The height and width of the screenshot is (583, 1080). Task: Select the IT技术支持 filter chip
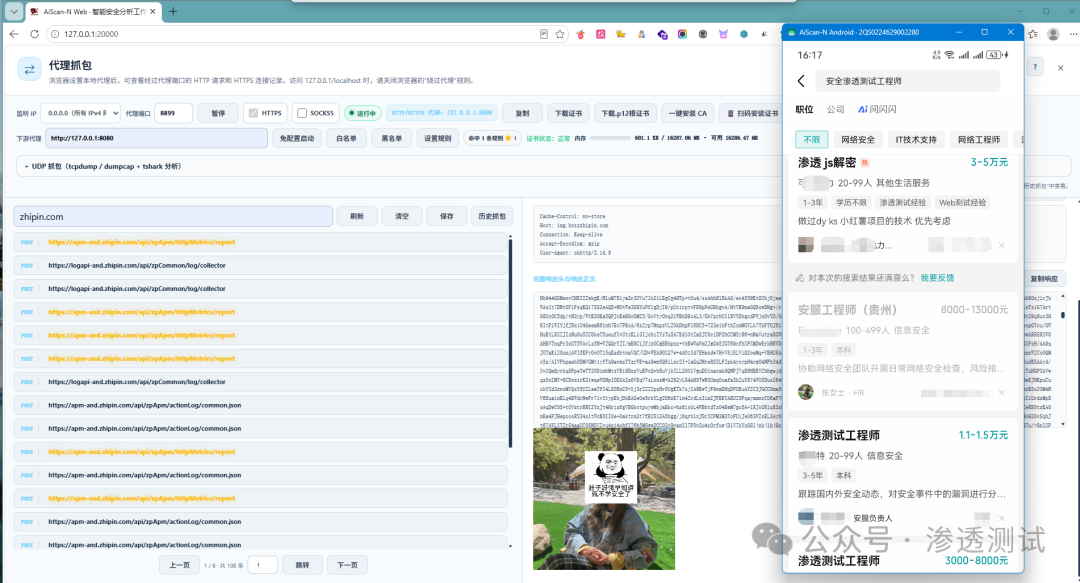click(915, 139)
